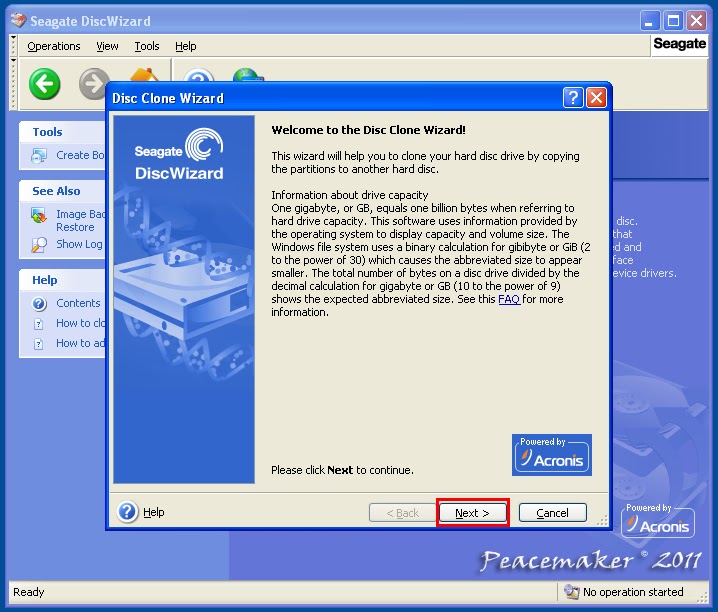Click the Show Log magnifier icon
The image size is (718, 612).
tap(38, 245)
